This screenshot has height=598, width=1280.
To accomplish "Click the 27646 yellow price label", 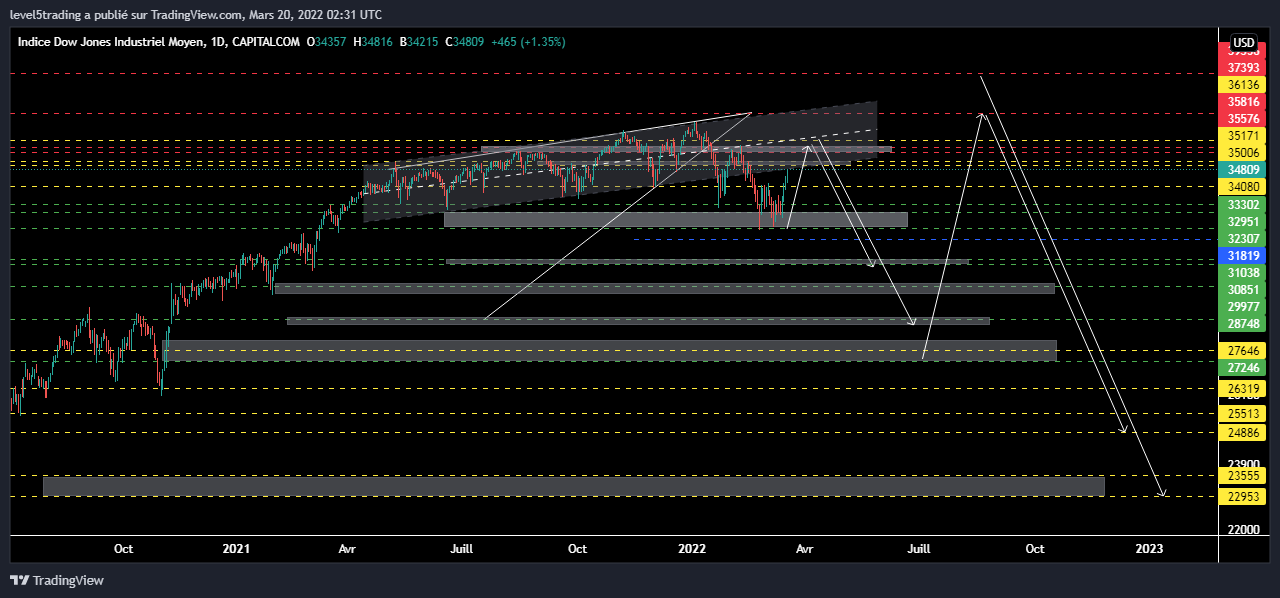I will pyautogui.click(x=1244, y=351).
